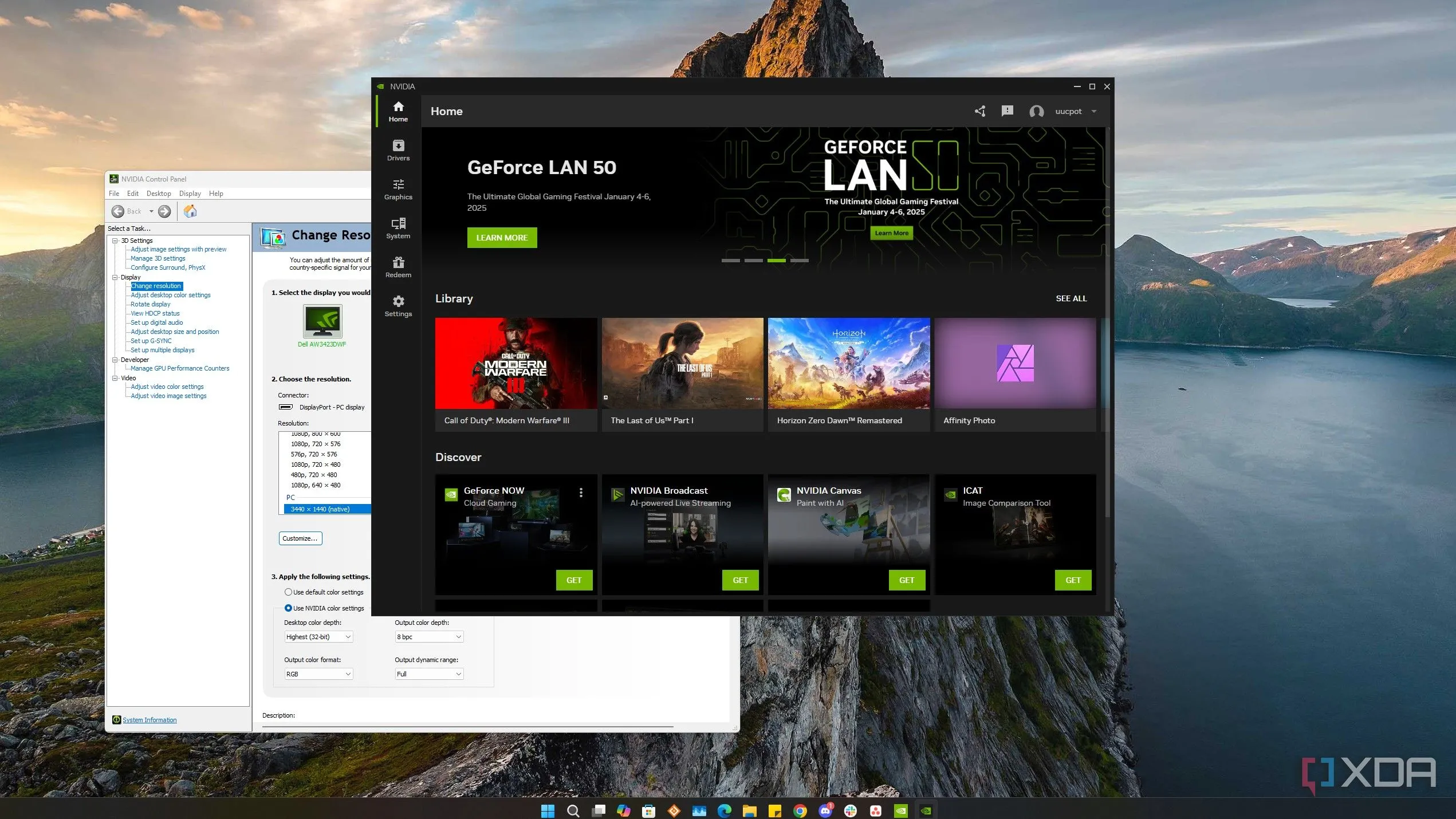Select the third carousel dot under the banner

coord(776,260)
